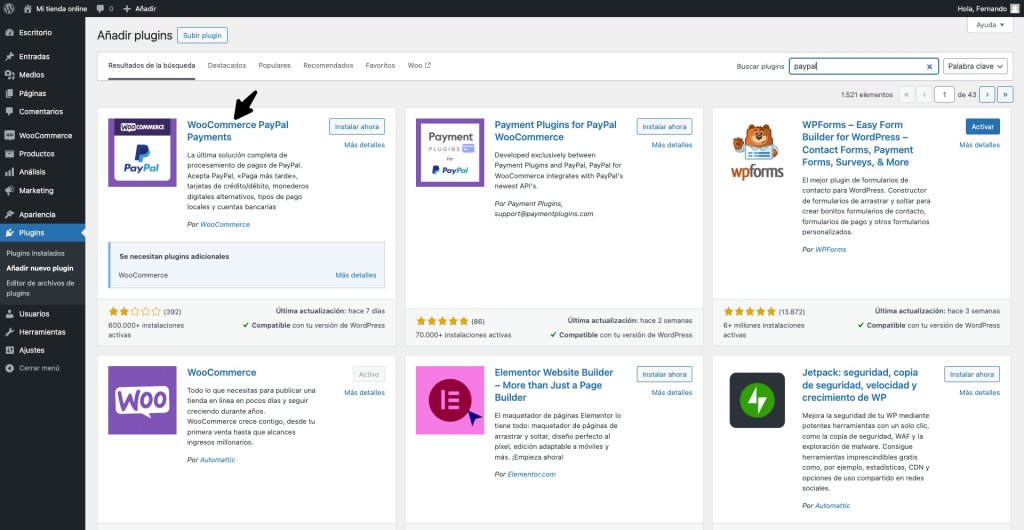Install the Jetpack plugin now
Viewport: 1024px width, 530px height.
[972, 374]
